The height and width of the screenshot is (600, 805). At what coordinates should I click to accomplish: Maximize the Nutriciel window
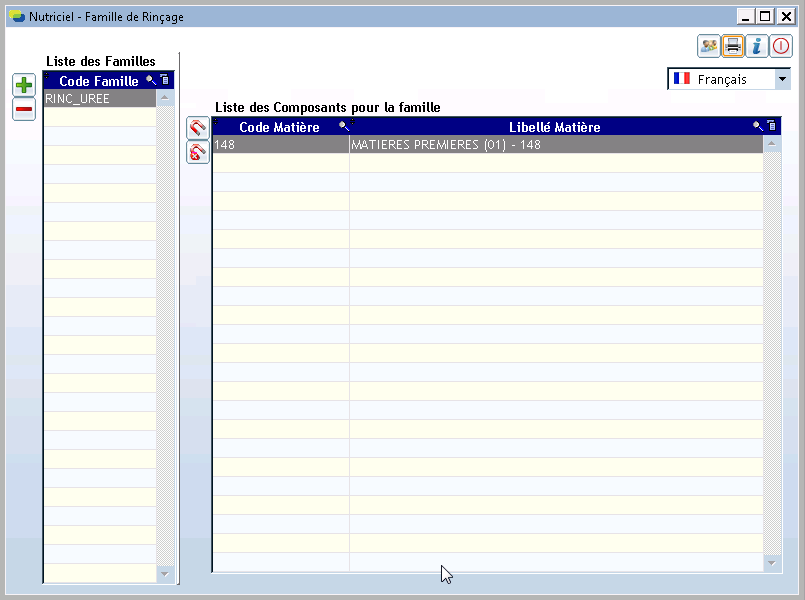click(x=765, y=16)
